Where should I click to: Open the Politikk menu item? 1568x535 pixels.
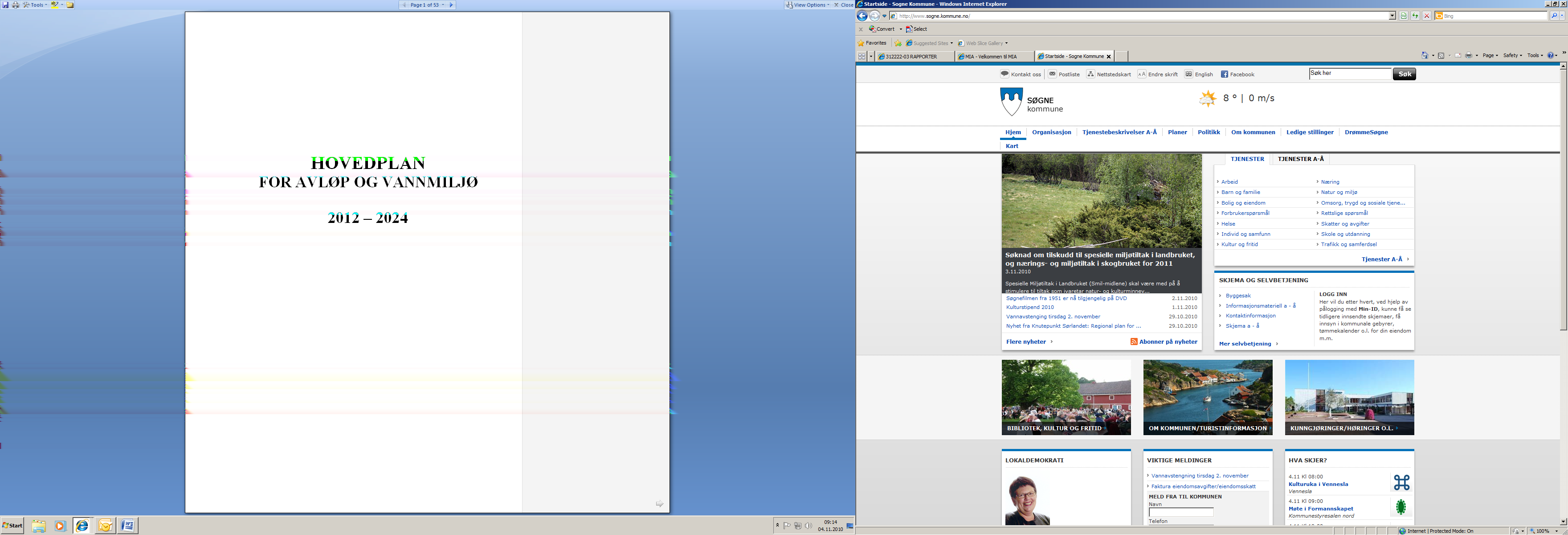pos(1209,132)
